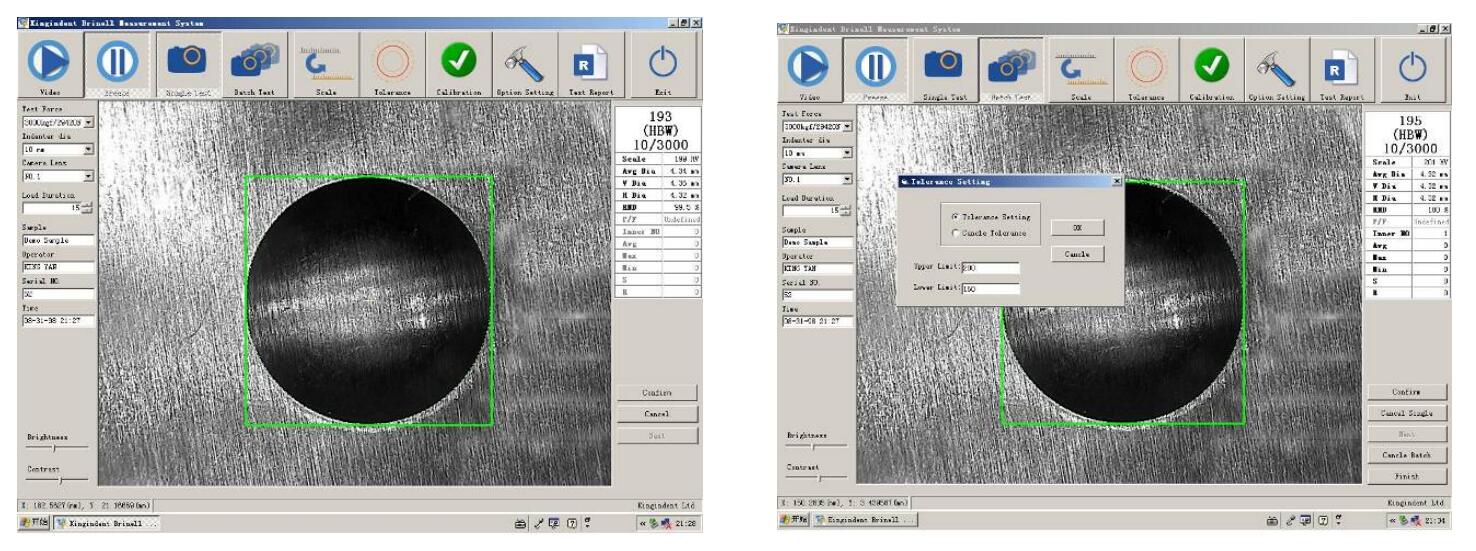Screen dimensions: 1476x551
Task: Open Option Setting in the right window
Action: pos(1277,71)
